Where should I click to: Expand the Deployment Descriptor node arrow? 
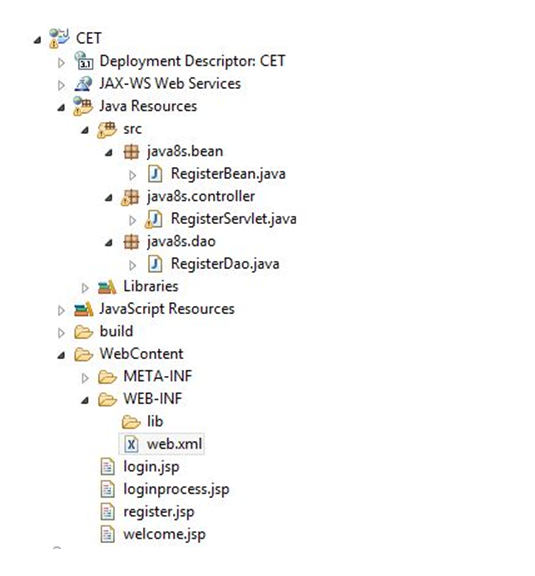(x=61, y=63)
